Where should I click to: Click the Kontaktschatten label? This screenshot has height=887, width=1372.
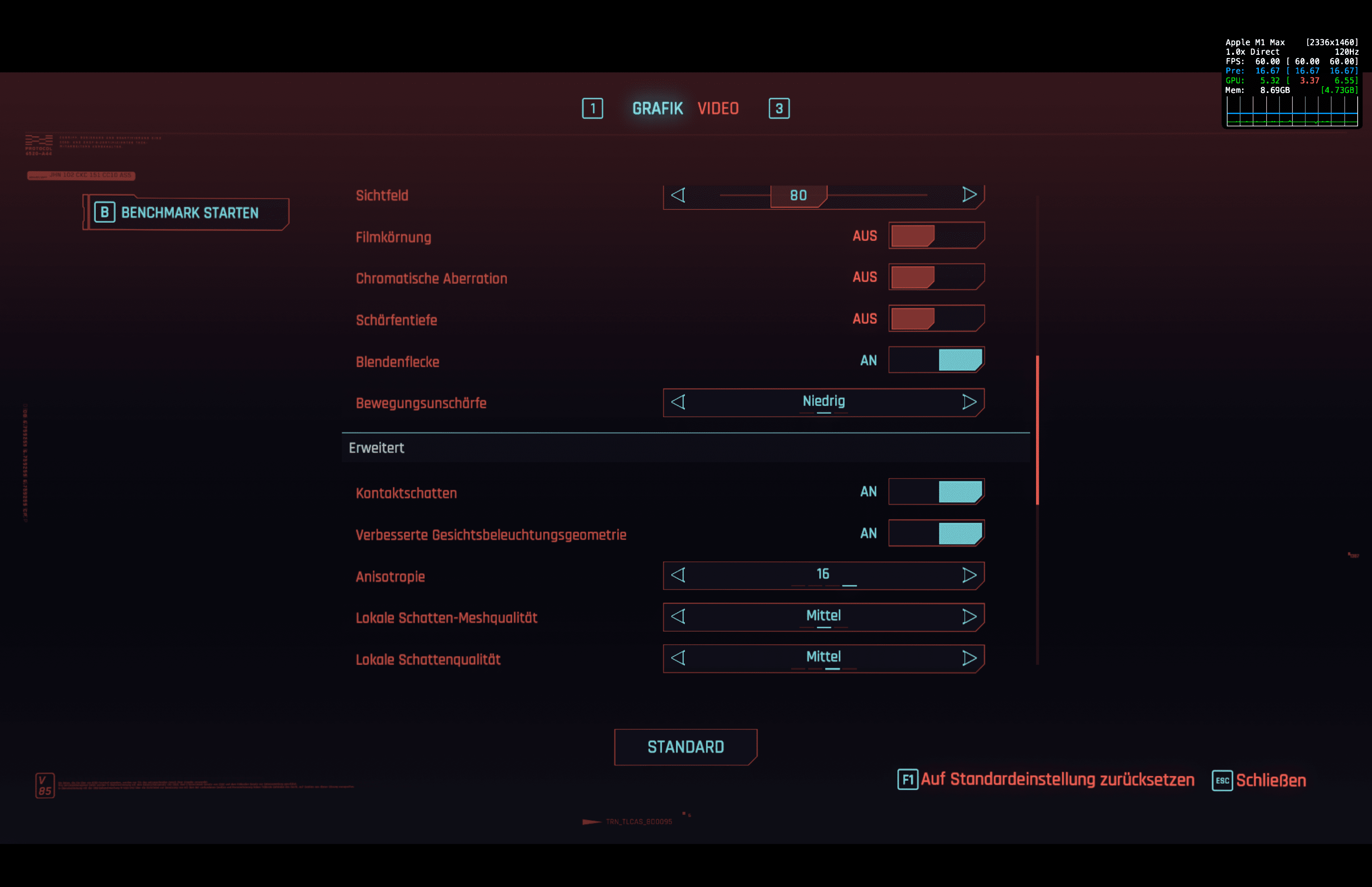tap(406, 493)
